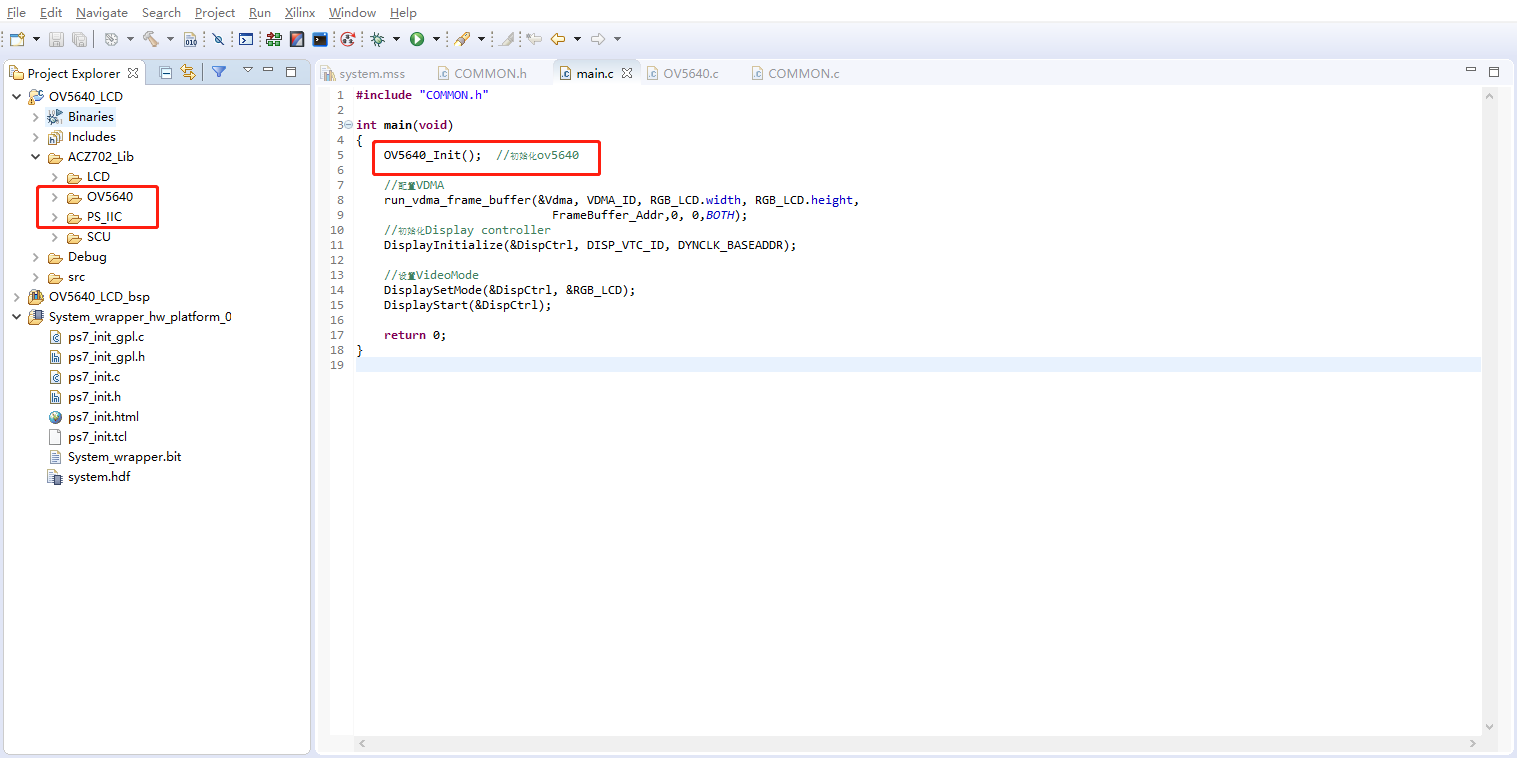The width and height of the screenshot is (1517, 758).
Task: Open the dark SDK terminal icon
Action: pos(320,39)
